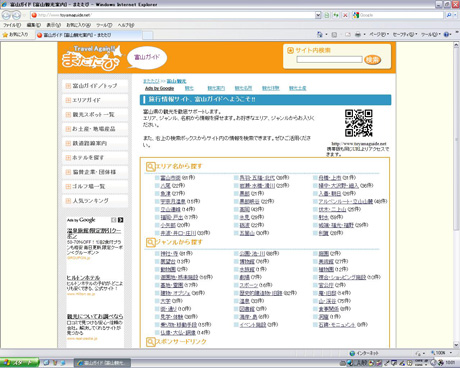Open the セーフティ(S) dropdown menu
Image resolution: width=460 pixels, height=368 pixels.
[405, 34]
